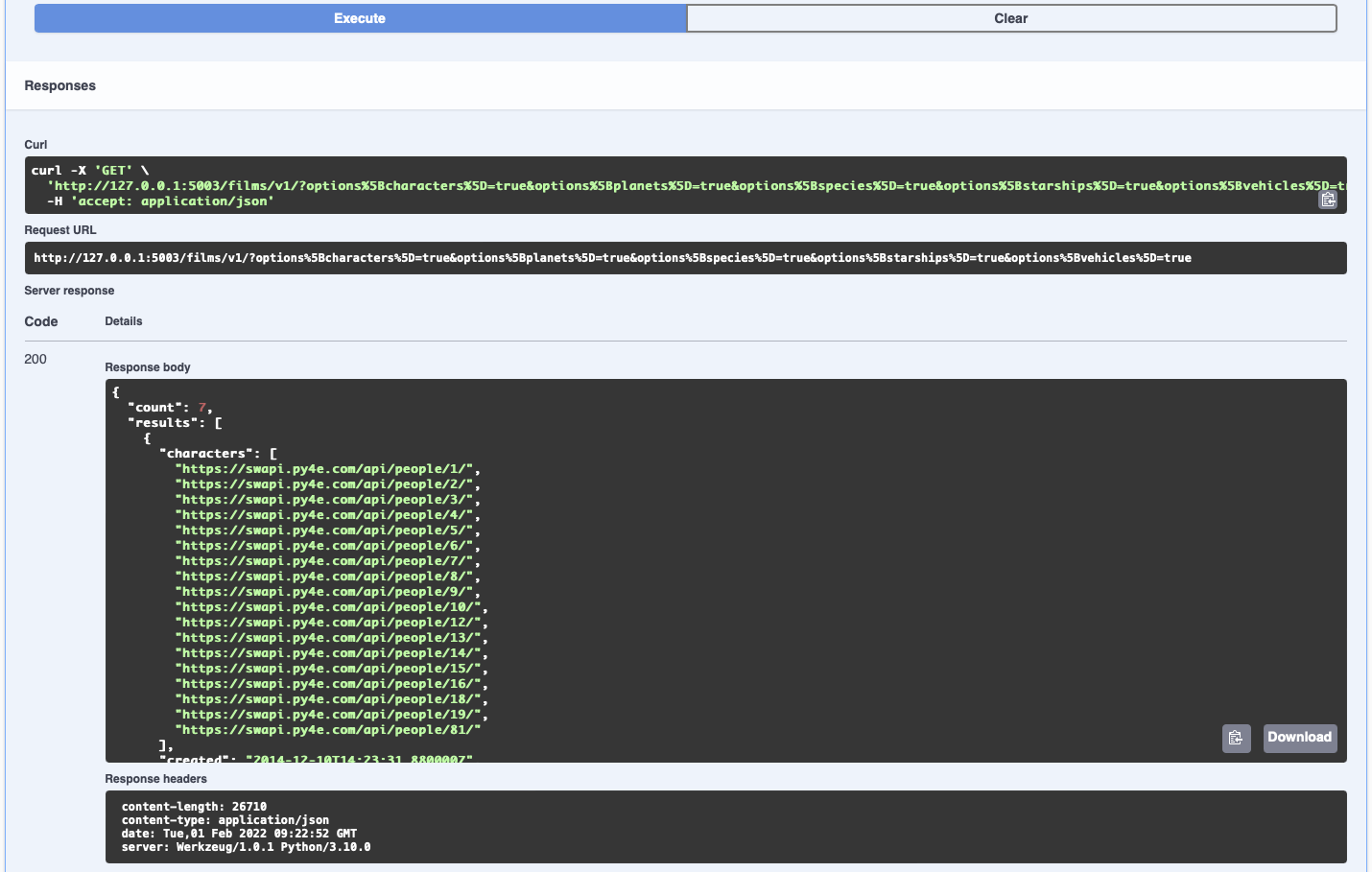Screen dimensions: 1372x872
Task: Click the people/3/ URL line
Action: click(327, 500)
